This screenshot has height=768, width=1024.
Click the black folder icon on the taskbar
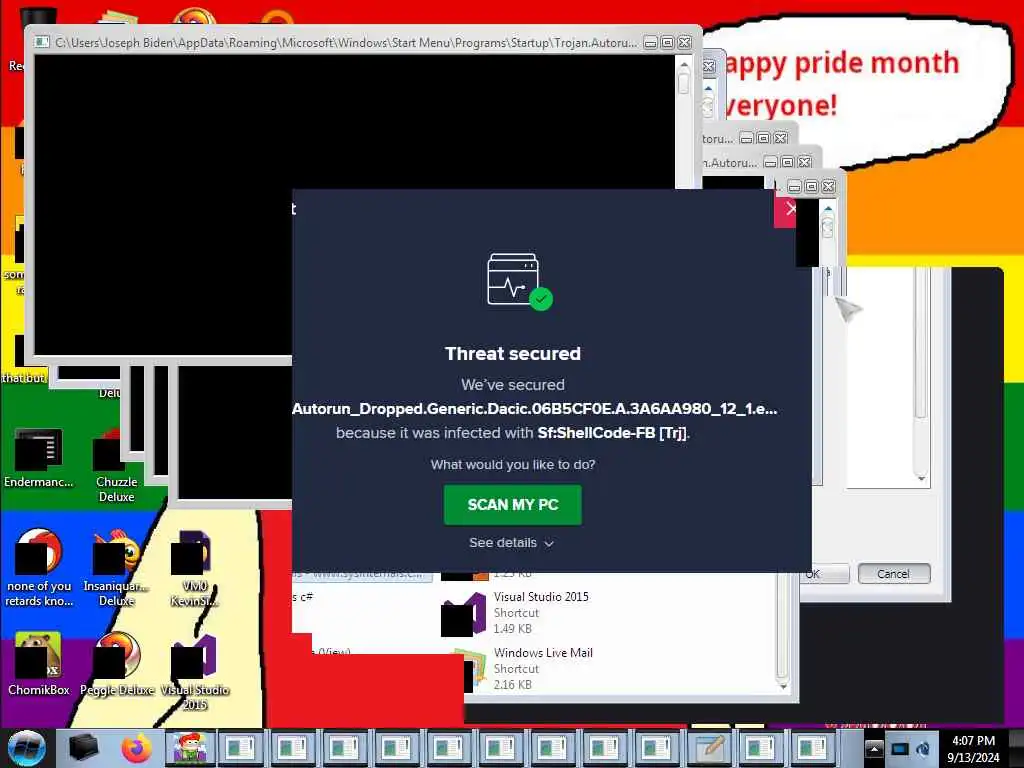pos(84,748)
